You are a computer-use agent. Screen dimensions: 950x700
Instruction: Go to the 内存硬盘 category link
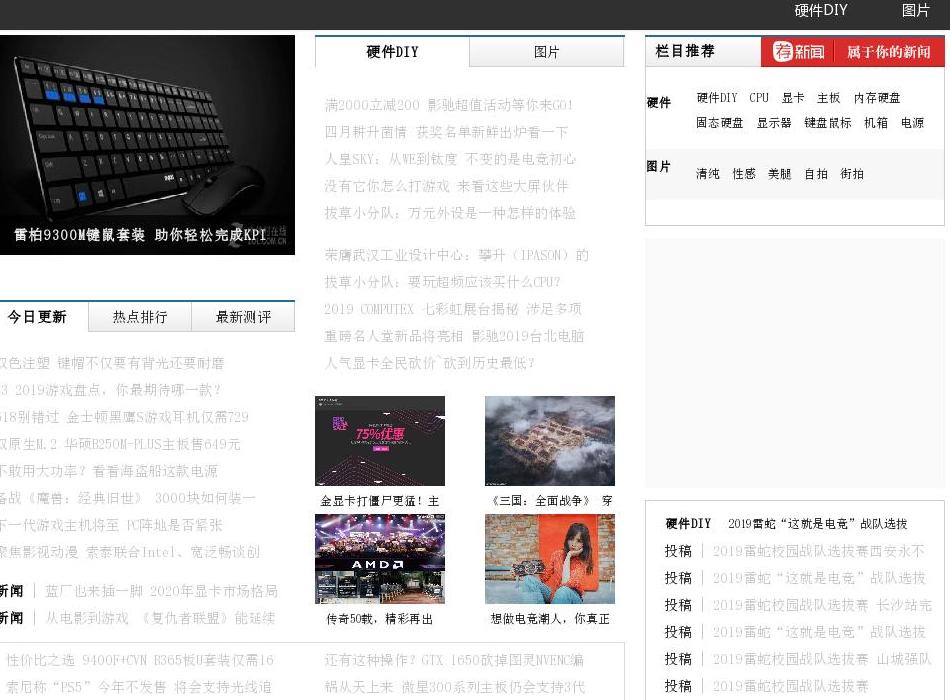[x=877, y=98]
